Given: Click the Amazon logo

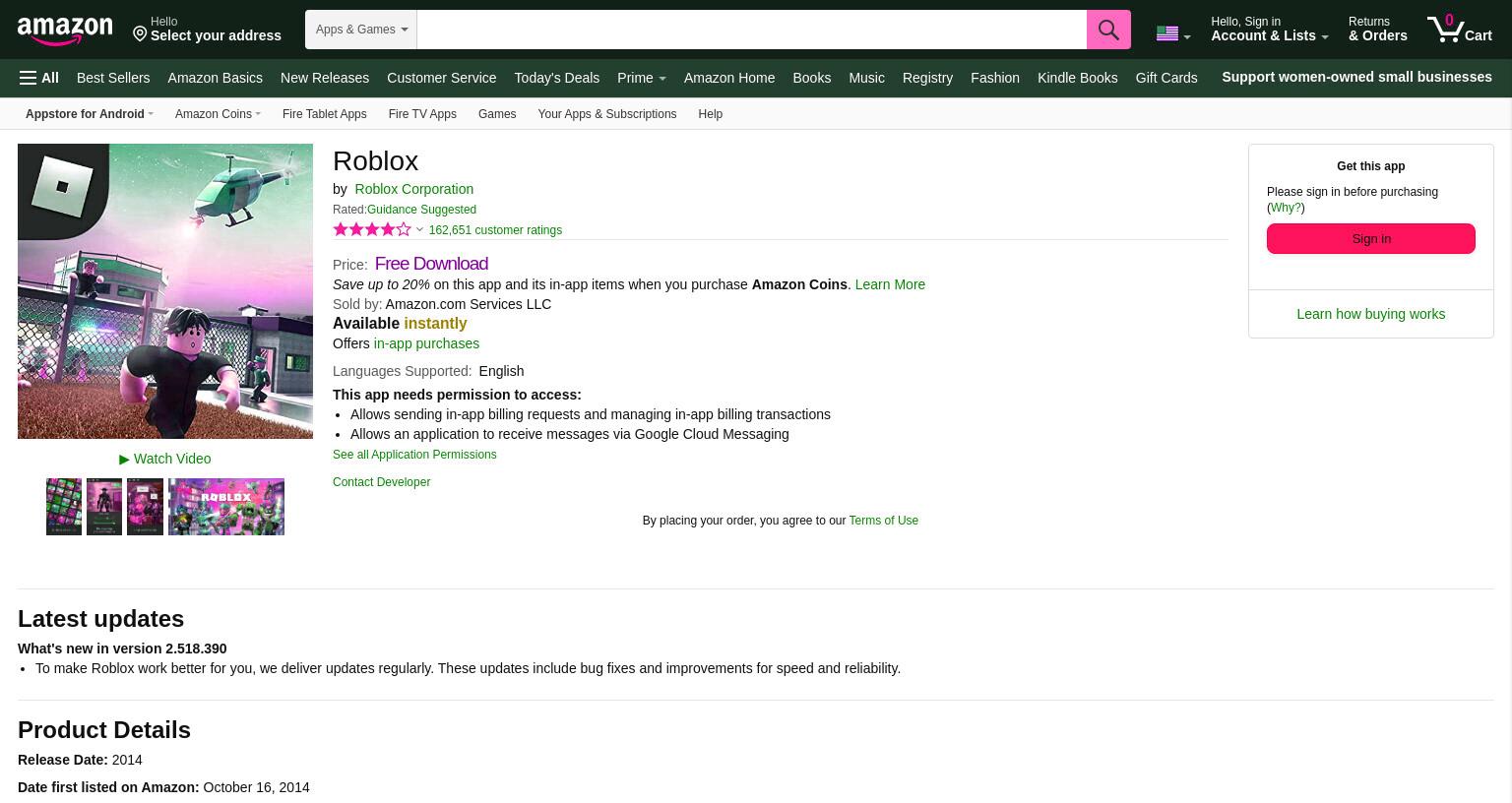Looking at the screenshot, I should tap(65, 31).
